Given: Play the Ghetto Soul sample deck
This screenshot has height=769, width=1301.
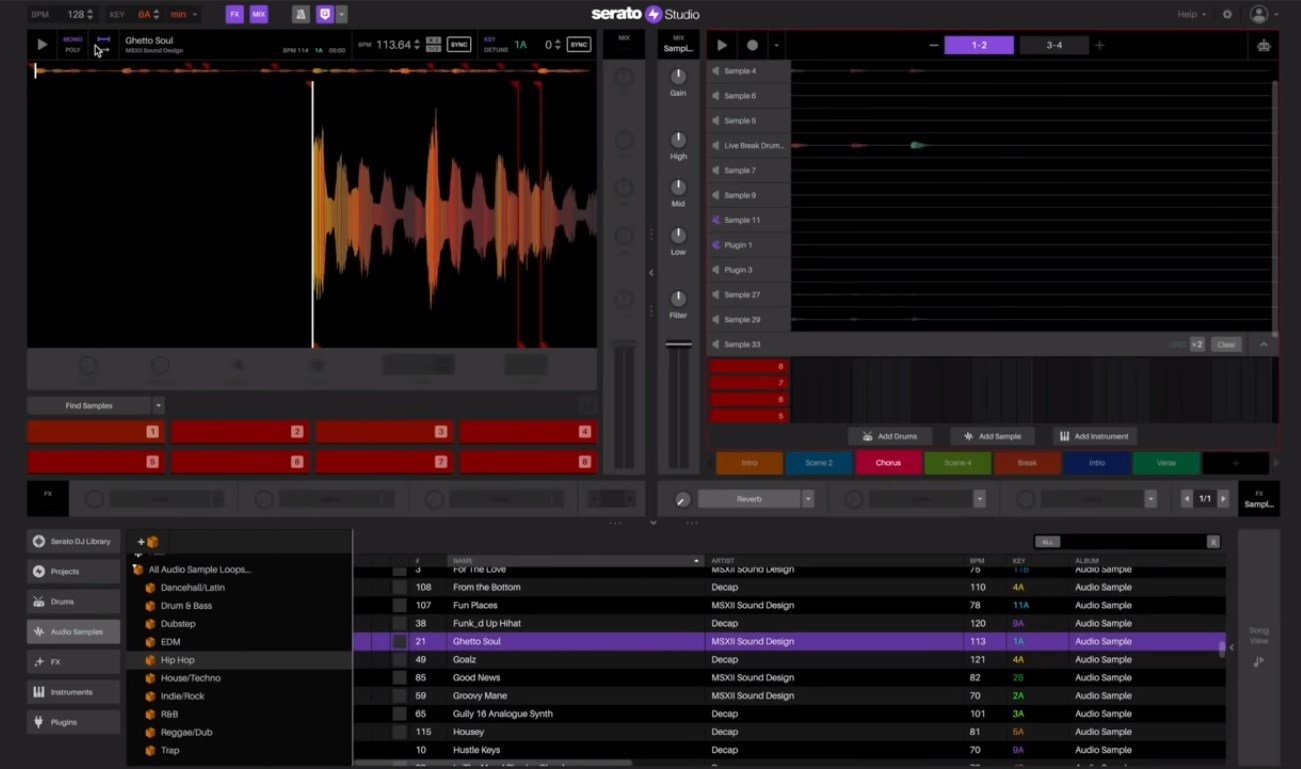Looking at the screenshot, I should click(42, 44).
